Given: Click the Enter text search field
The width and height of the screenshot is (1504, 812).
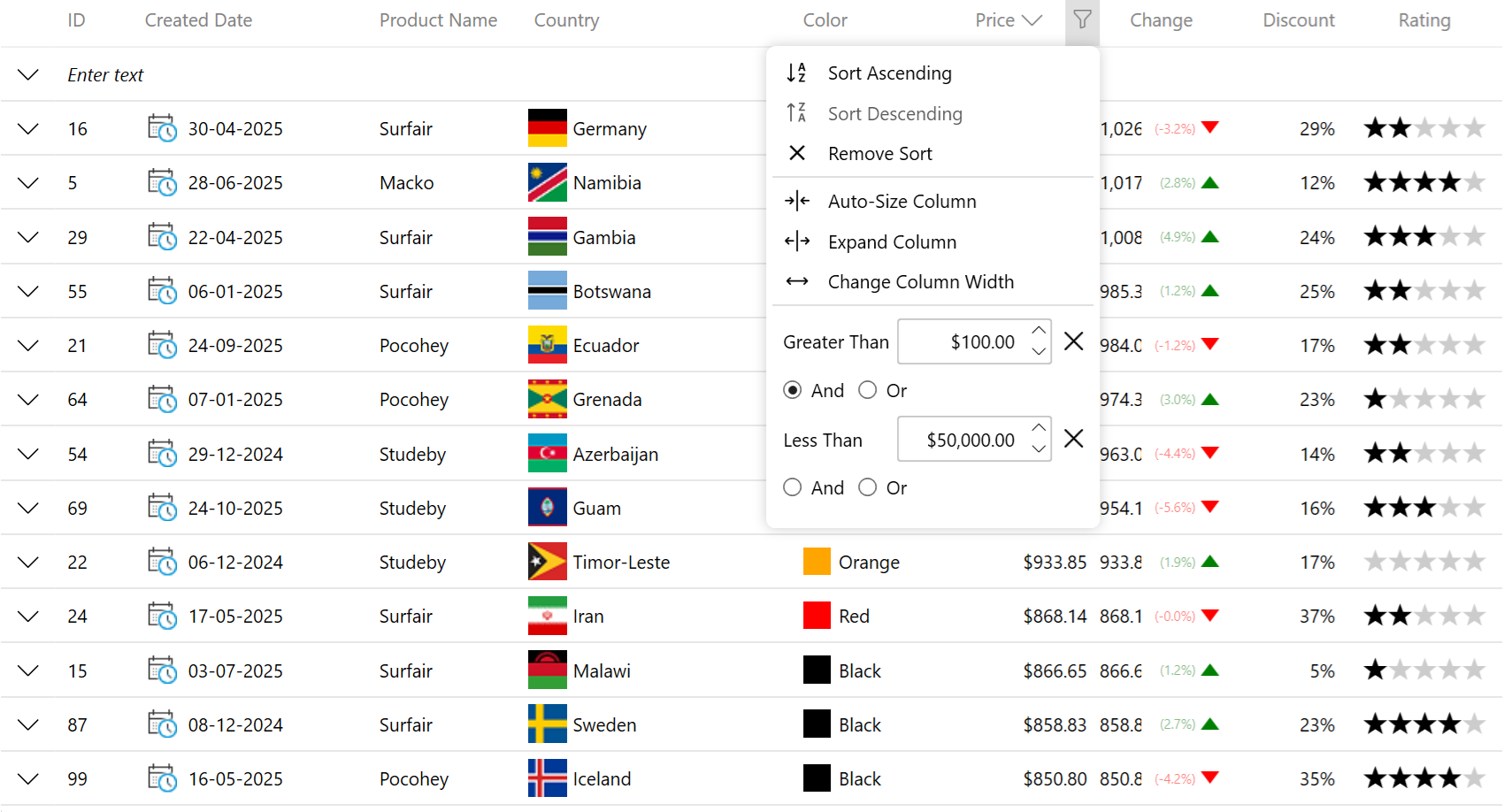Looking at the screenshot, I should (x=106, y=74).
